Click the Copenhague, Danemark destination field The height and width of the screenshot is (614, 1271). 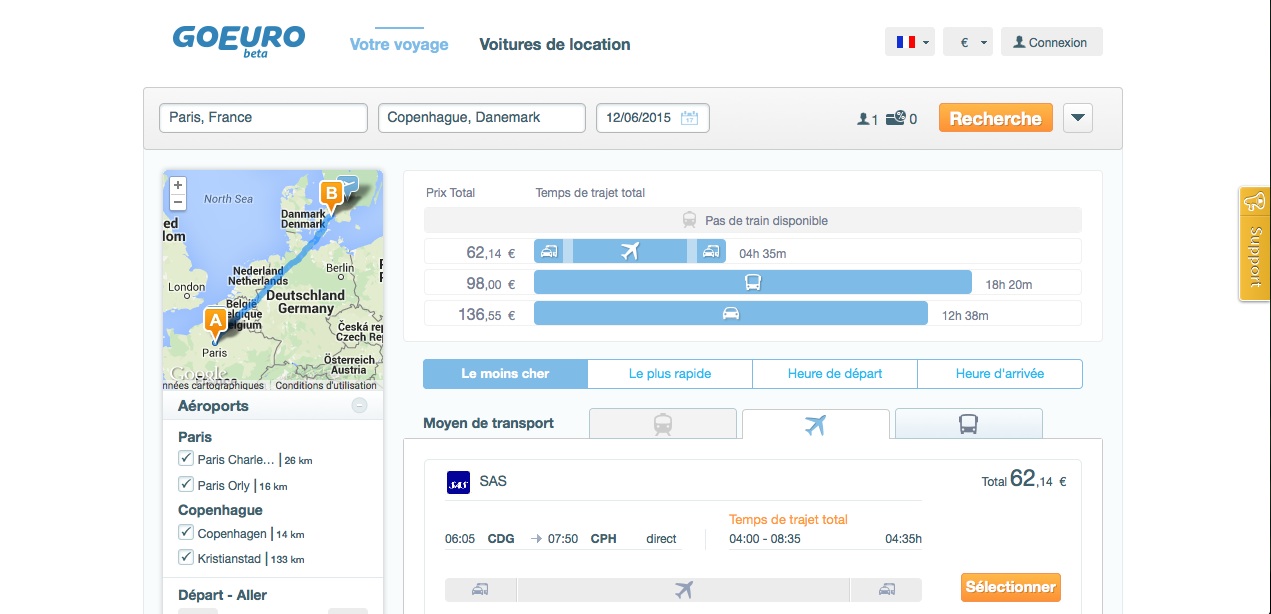pyautogui.click(x=482, y=118)
